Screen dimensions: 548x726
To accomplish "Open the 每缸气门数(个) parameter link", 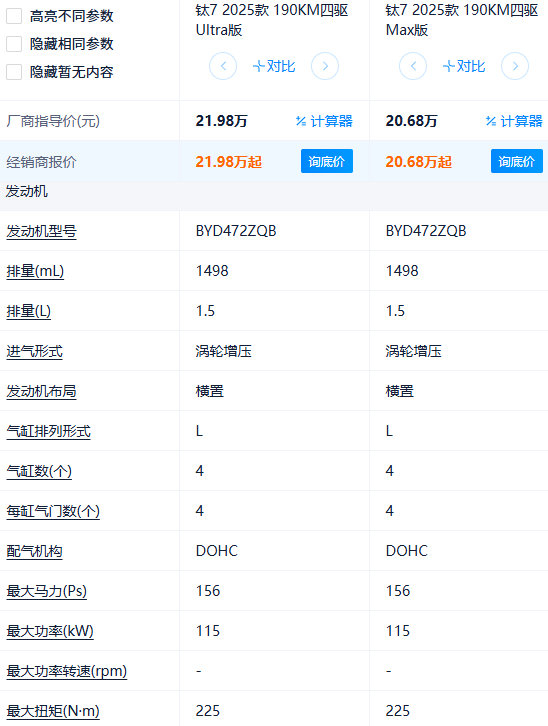I will (53, 512).
